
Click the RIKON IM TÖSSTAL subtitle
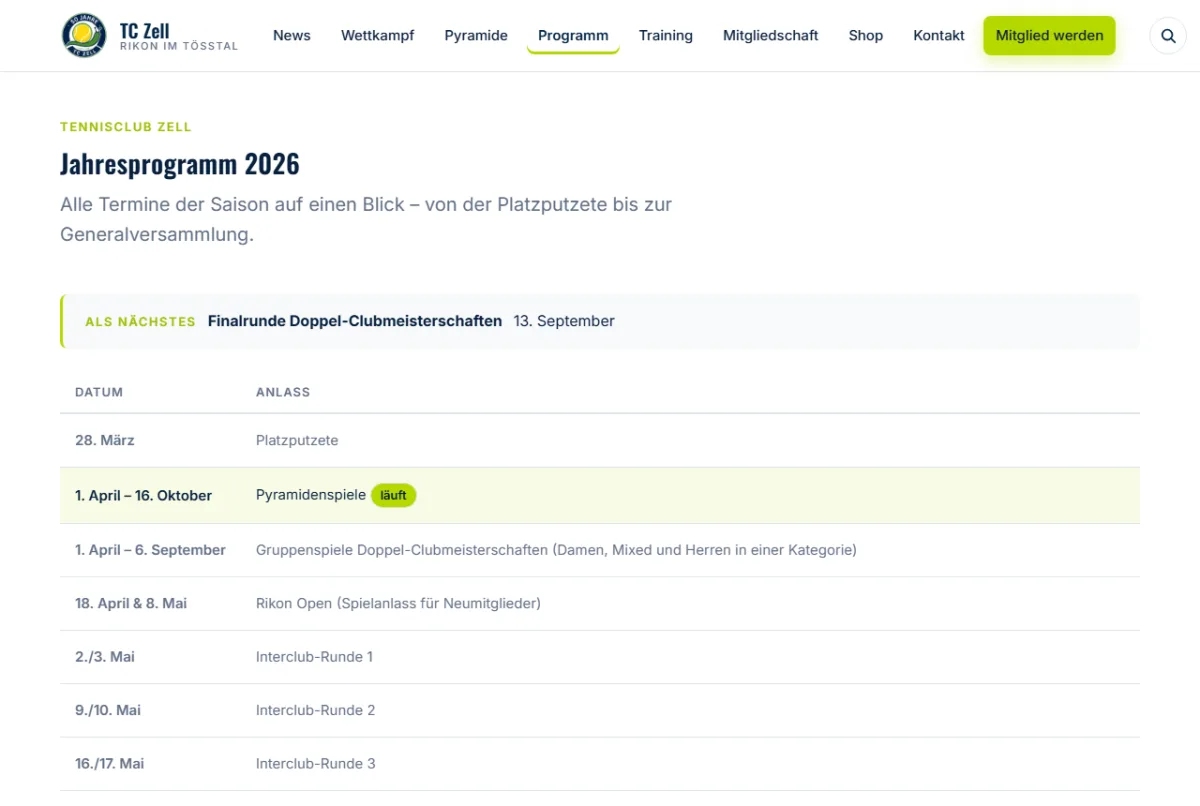pyautogui.click(x=179, y=47)
